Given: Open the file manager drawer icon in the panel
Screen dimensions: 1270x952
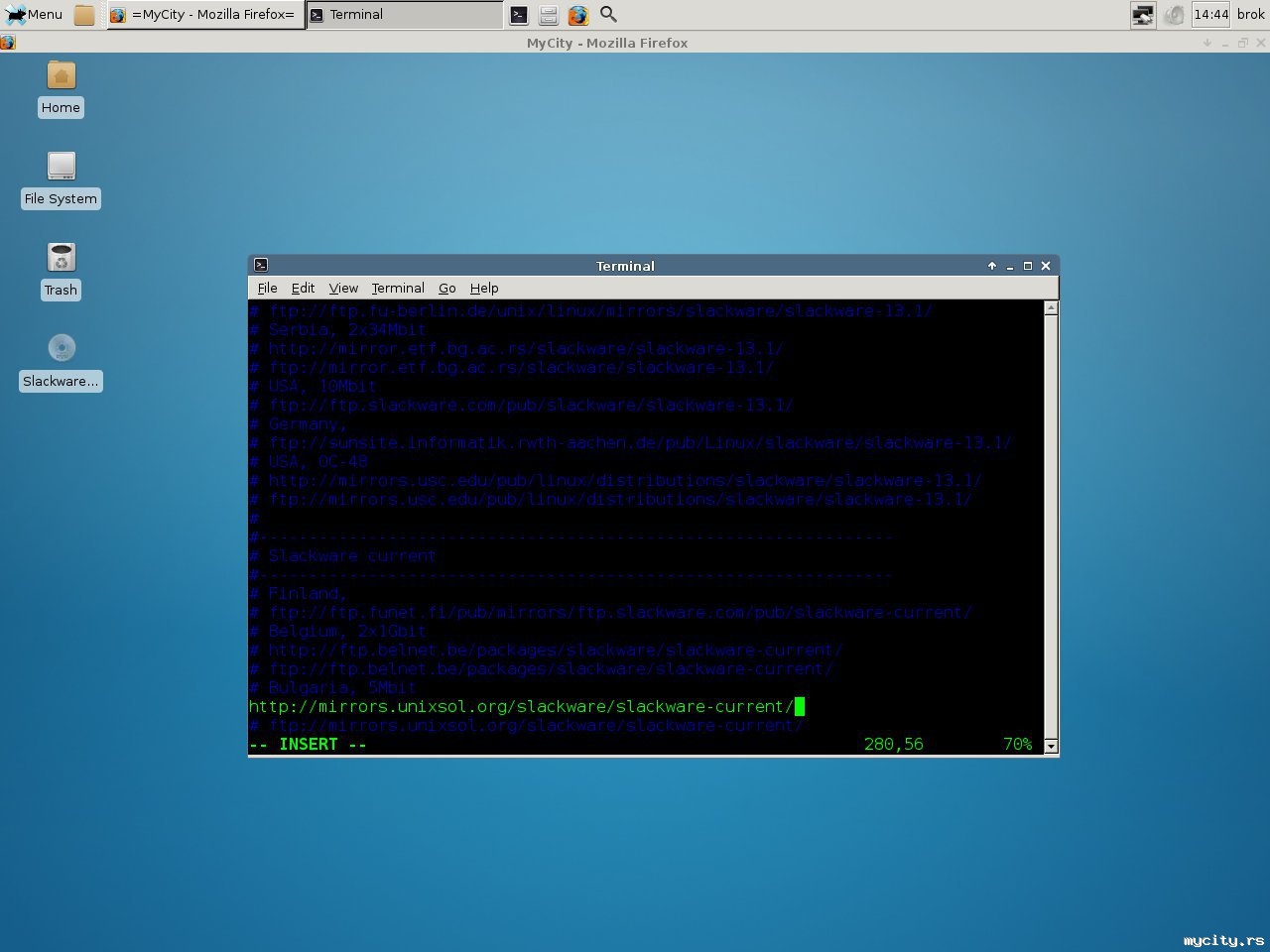Looking at the screenshot, I should (549, 14).
